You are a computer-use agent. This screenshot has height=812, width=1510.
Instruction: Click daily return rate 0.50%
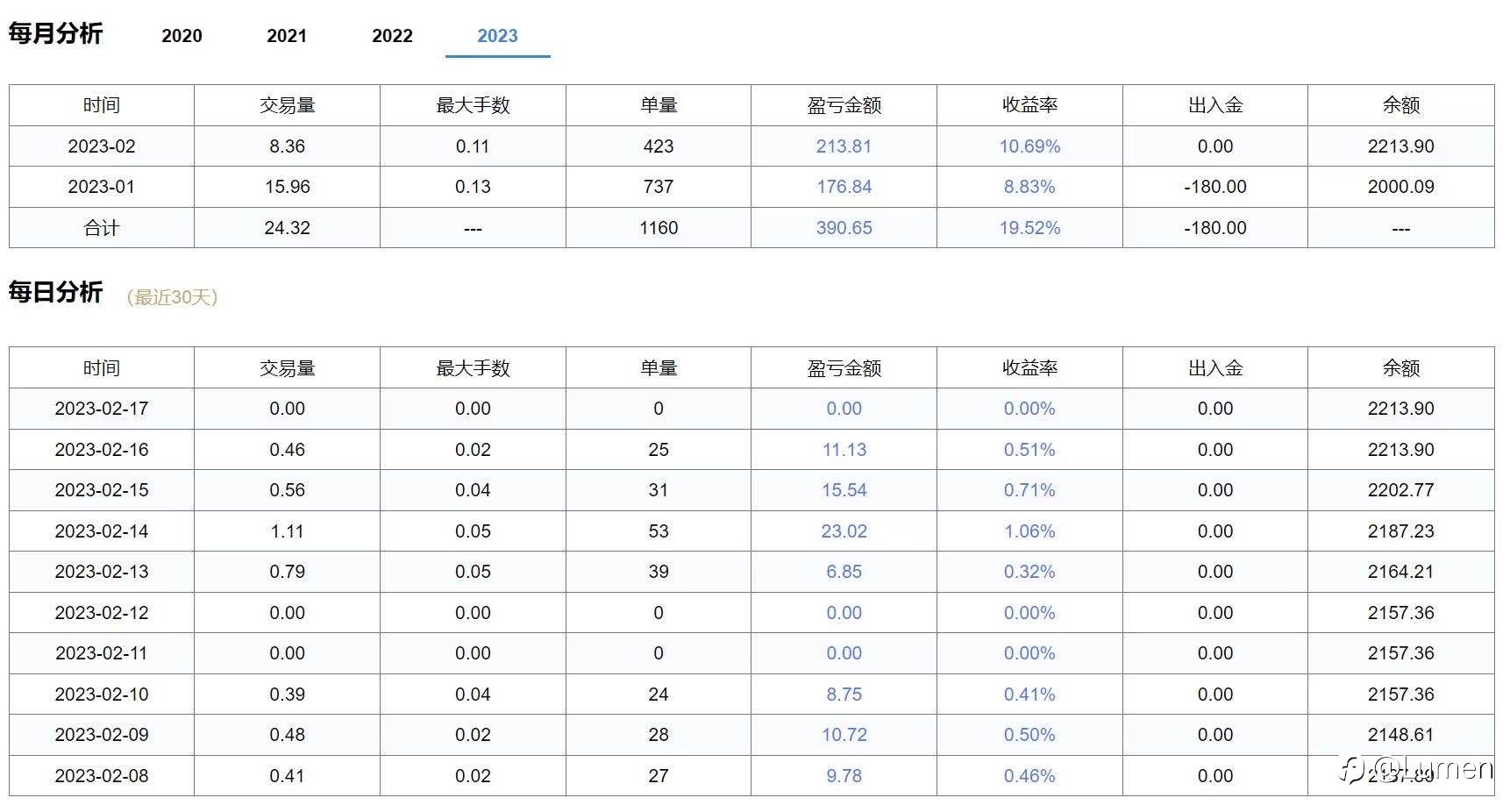point(1029,735)
